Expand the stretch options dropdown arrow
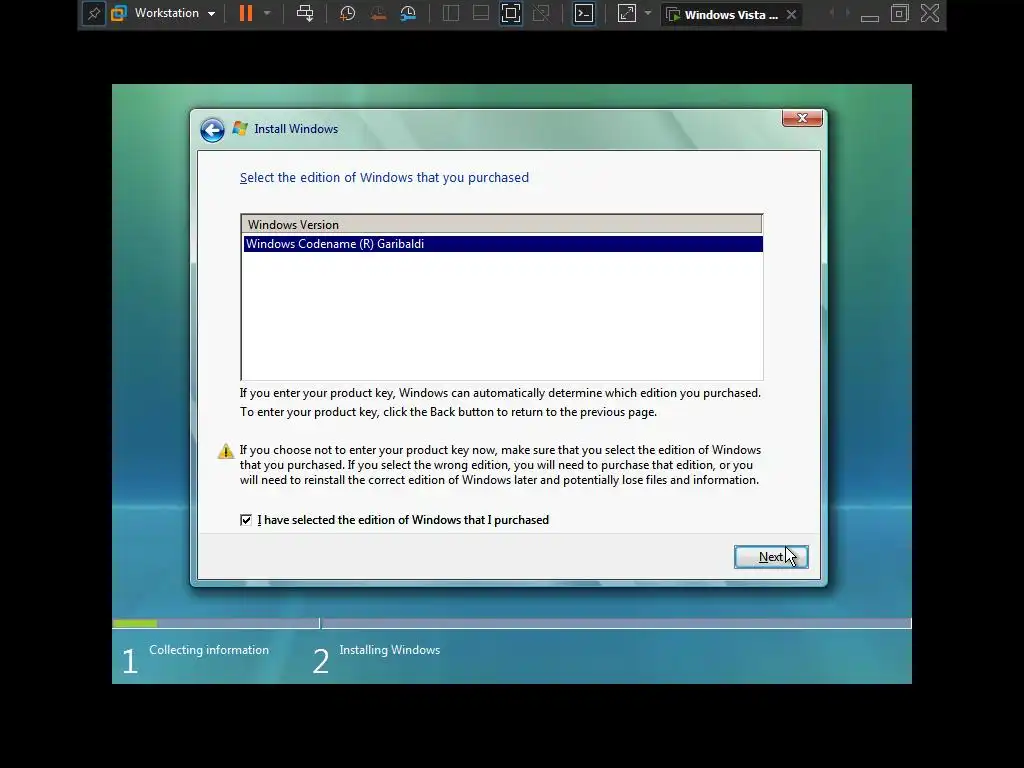 click(648, 14)
